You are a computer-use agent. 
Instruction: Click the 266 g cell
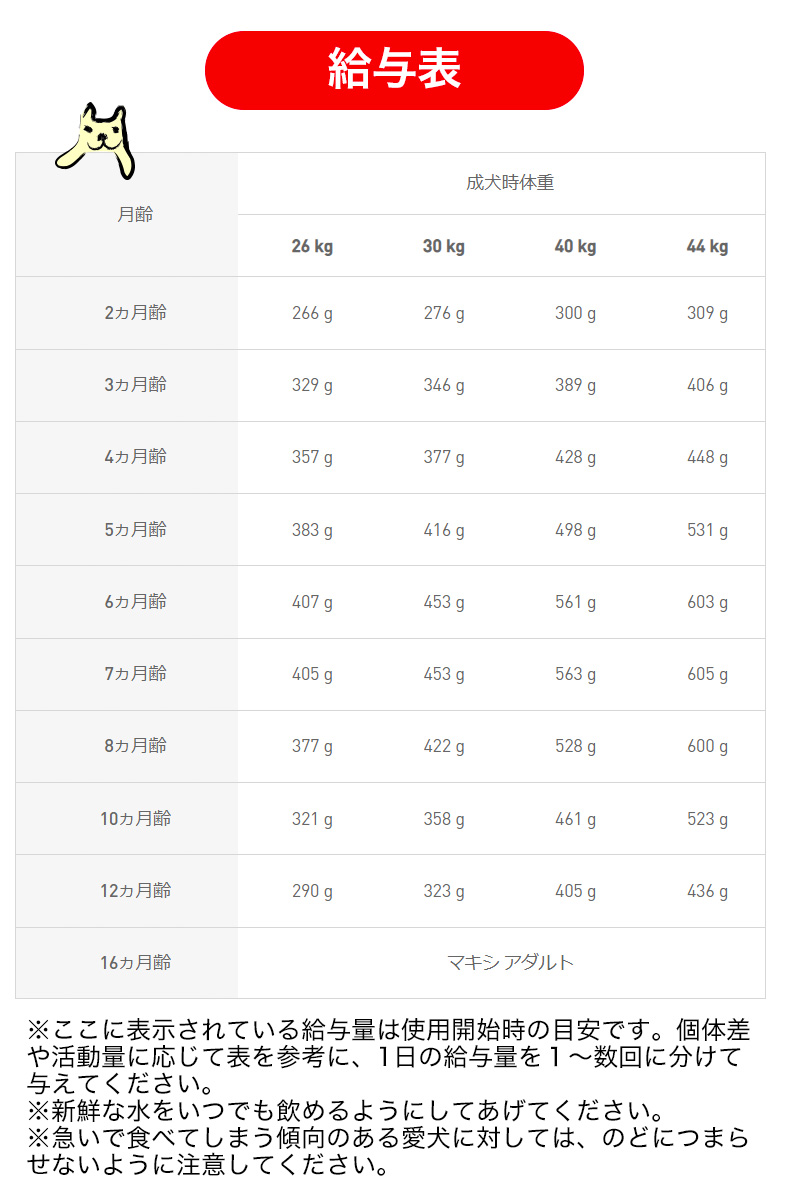tap(312, 313)
